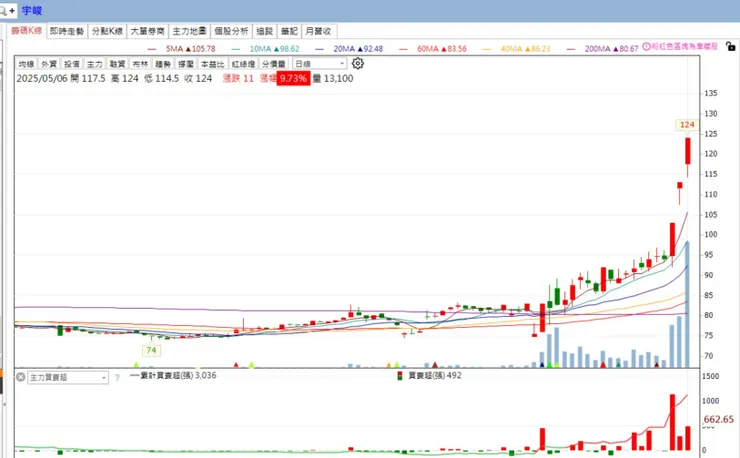Click the 2025/05/06 date text
Screen dimensions: 740x458
point(42,78)
